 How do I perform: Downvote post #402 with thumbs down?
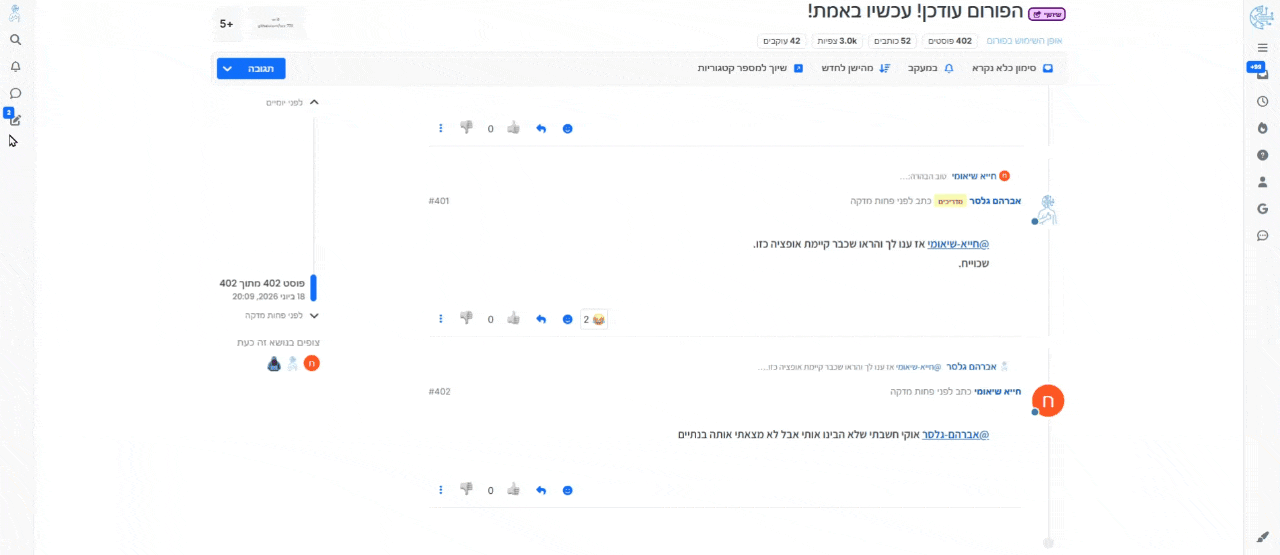point(466,489)
